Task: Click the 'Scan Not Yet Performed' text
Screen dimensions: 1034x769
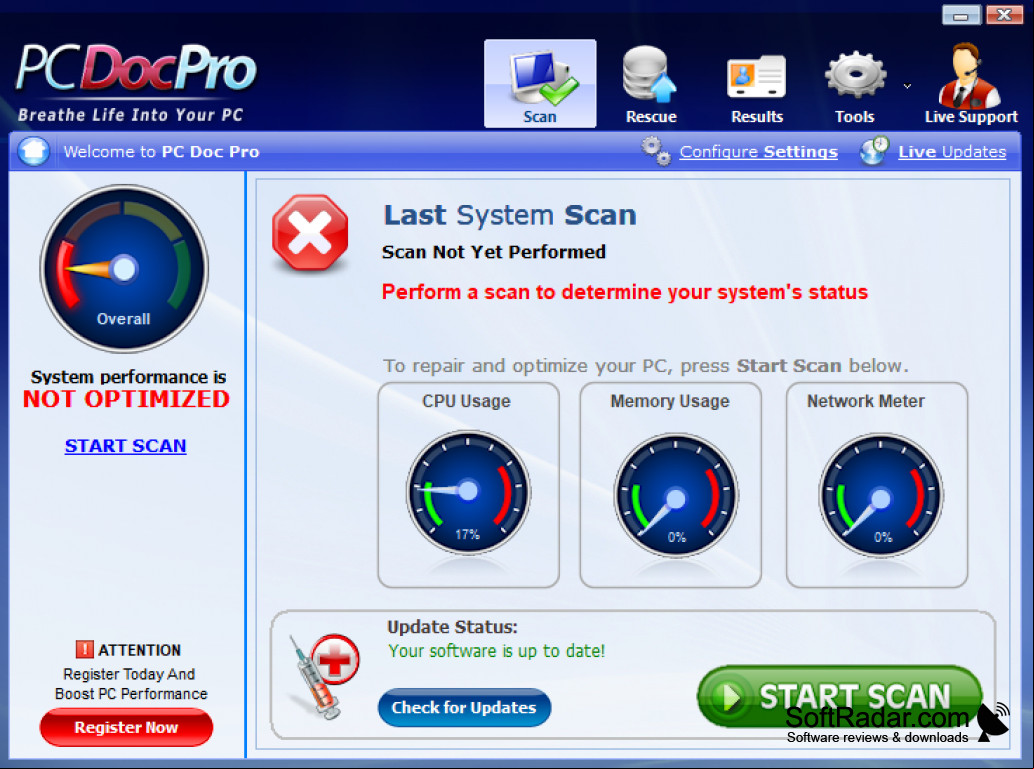Action: click(493, 252)
